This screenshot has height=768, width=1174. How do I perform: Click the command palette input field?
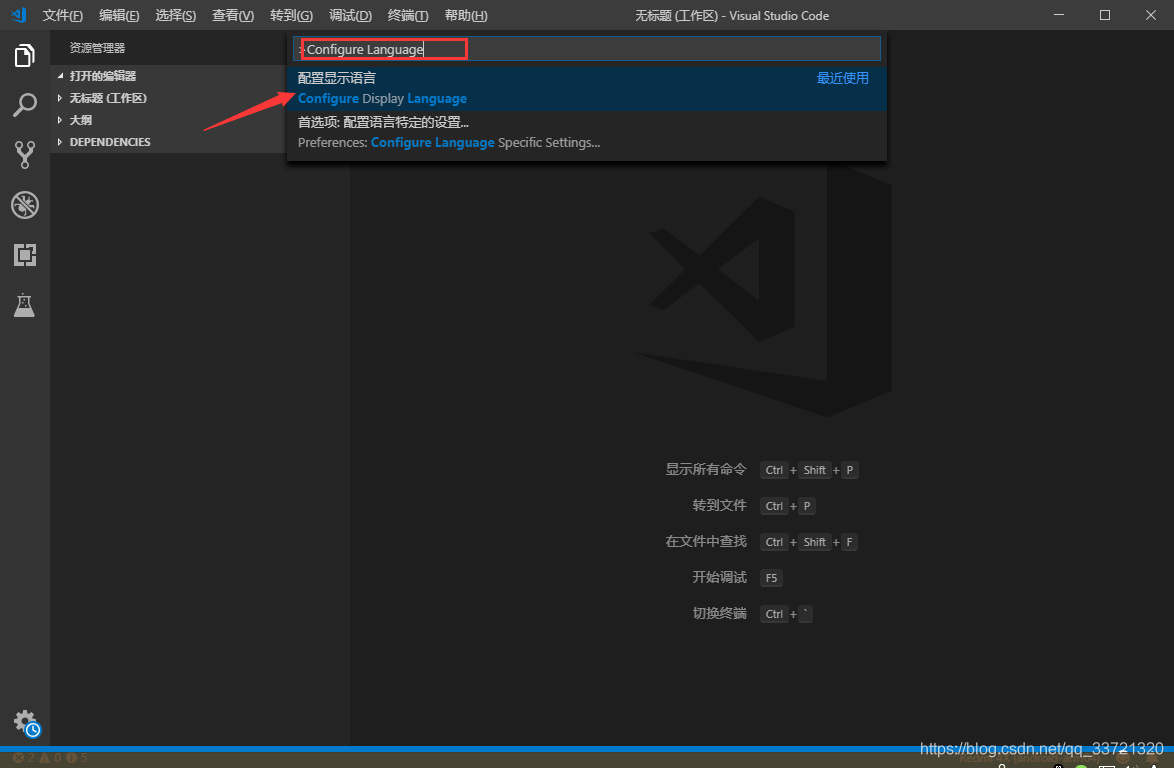pos(587,49)
